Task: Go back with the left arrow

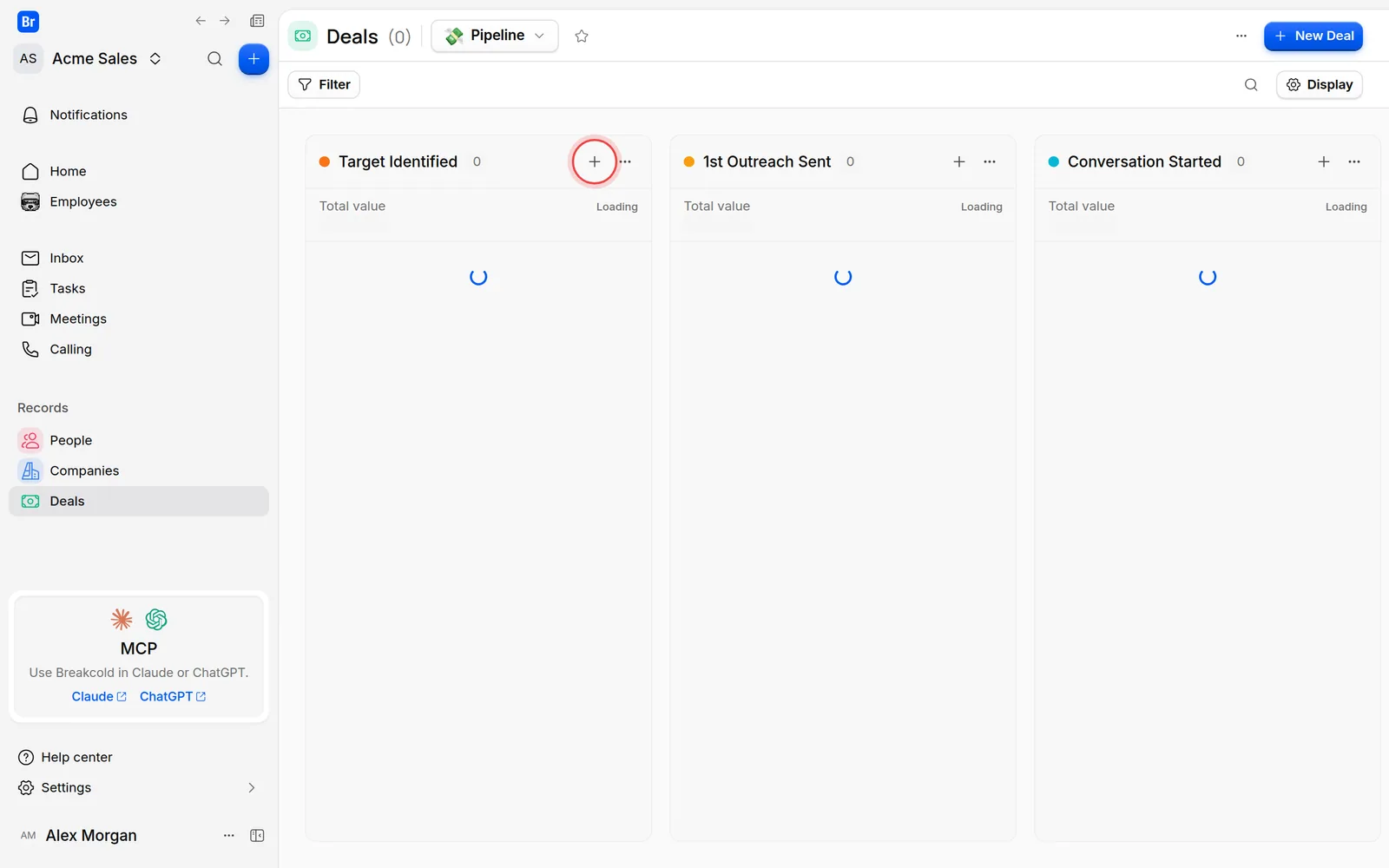Action: [201, 21]
